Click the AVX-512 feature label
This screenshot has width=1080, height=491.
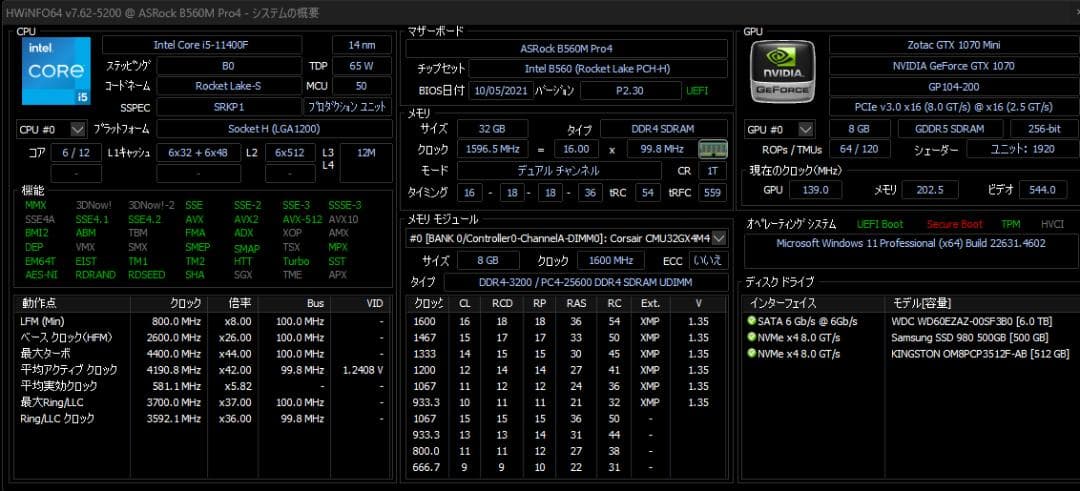(302, 219)
